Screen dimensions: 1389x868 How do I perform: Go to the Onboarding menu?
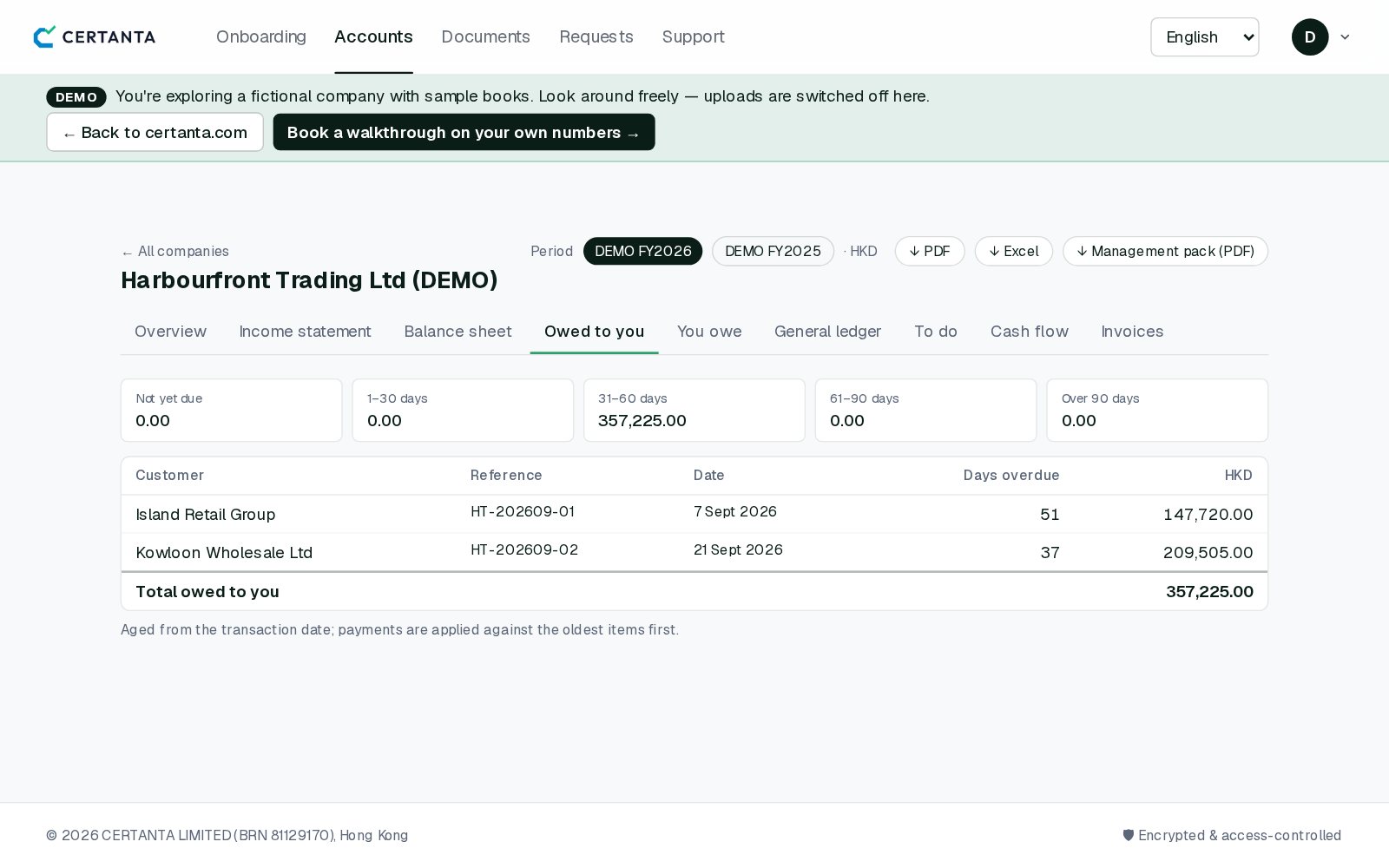coord(261,36)
